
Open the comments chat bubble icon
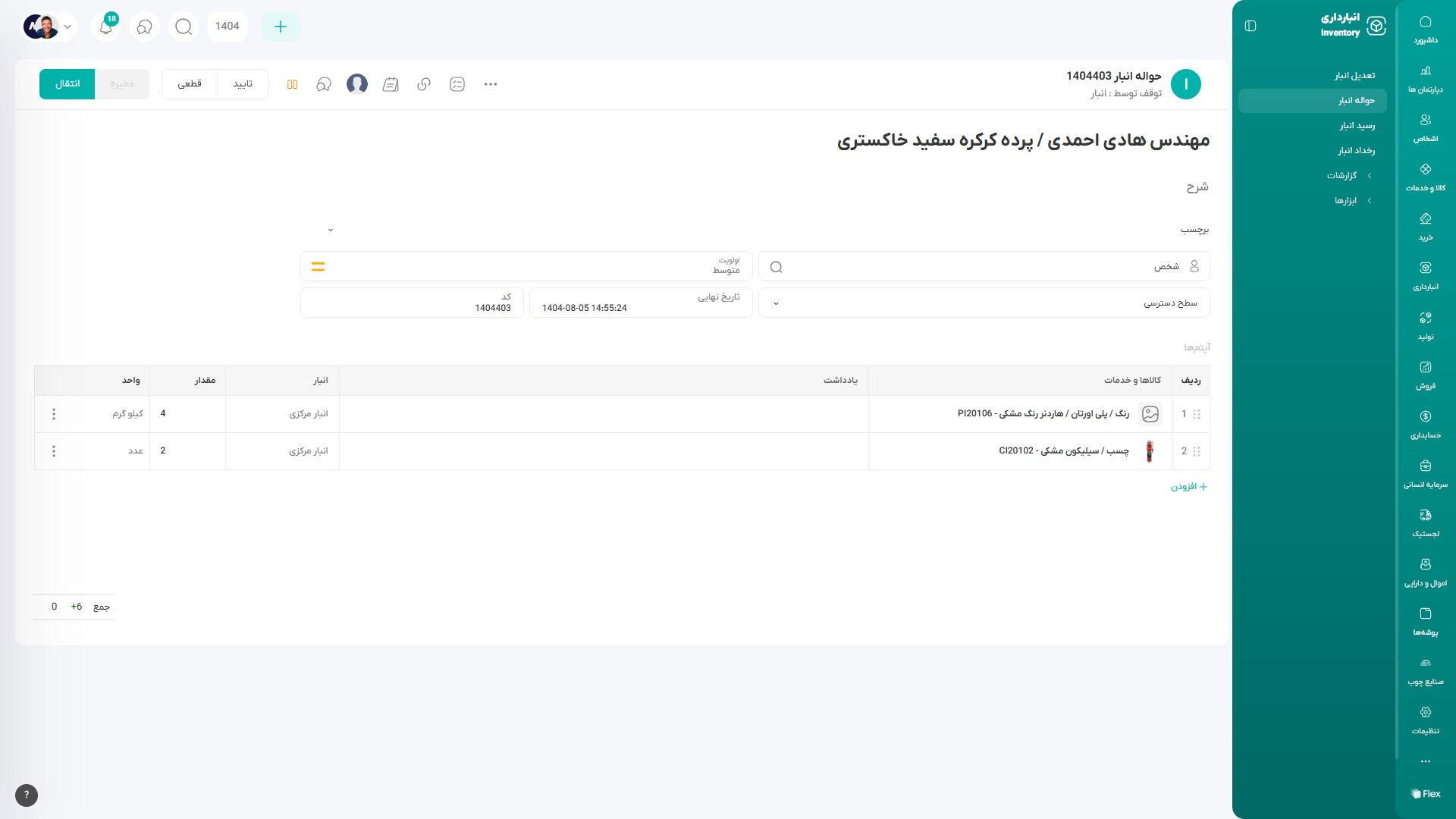(x=324, y=84)
